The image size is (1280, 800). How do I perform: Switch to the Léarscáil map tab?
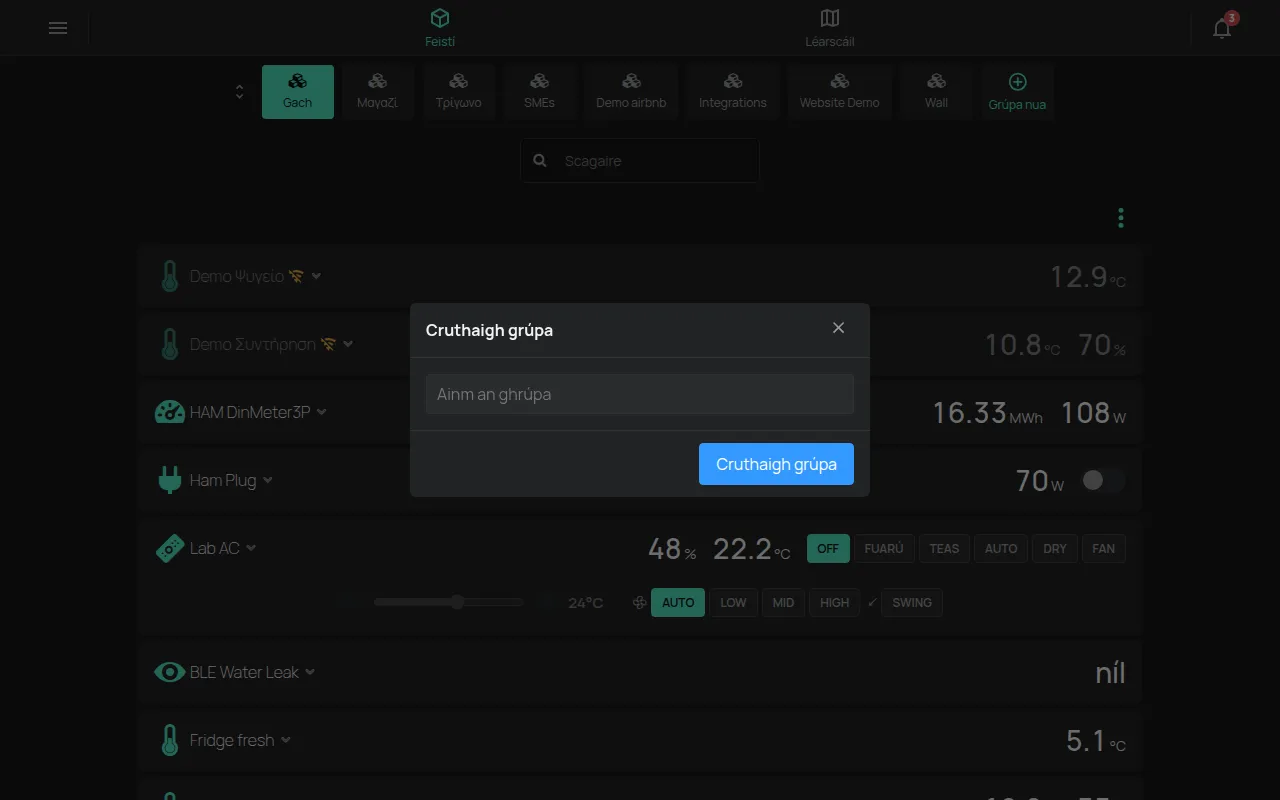(830, 28)
